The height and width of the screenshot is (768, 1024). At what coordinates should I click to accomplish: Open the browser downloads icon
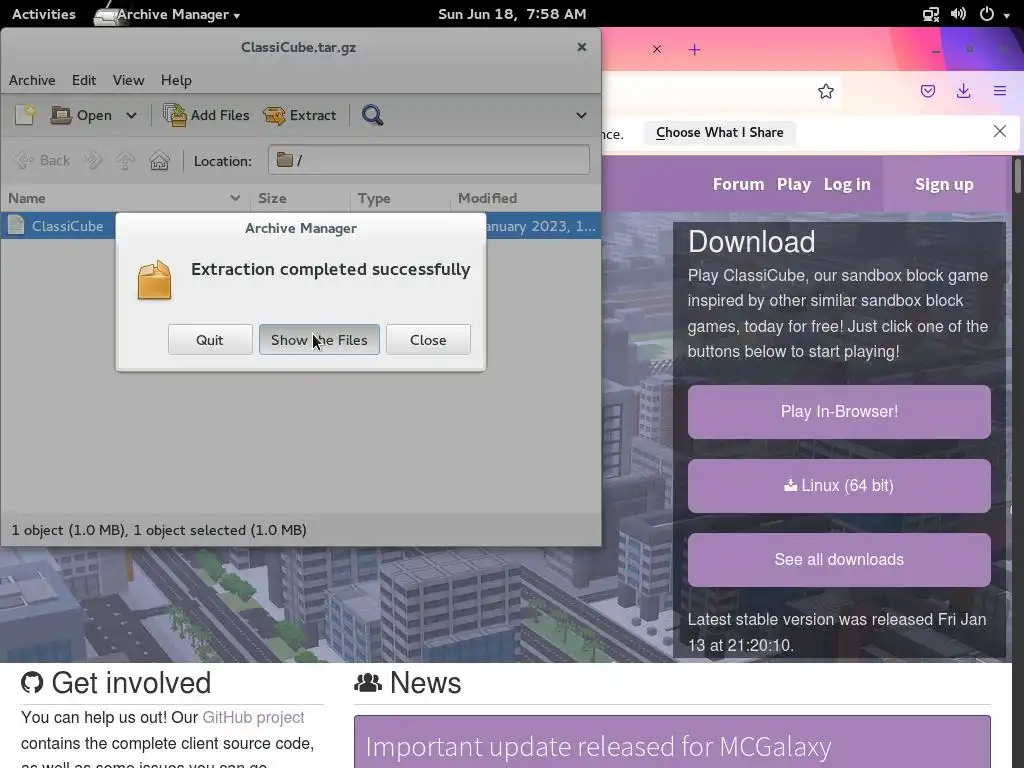(x=963, y=91)
